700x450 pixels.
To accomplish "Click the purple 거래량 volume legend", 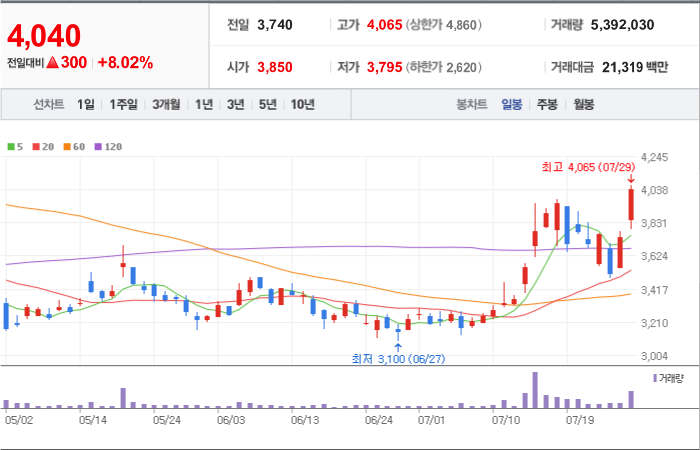I will pyautogui.click(x=668, y=379).
